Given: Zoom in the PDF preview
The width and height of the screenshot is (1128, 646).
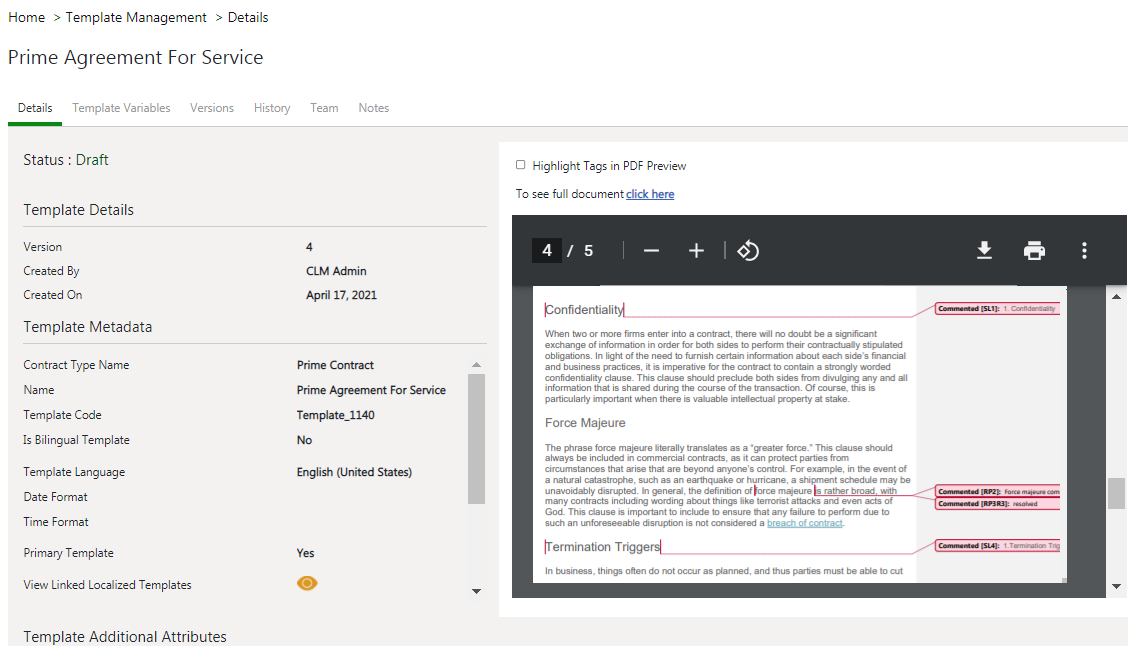Looking at the screenshot, I should point(697,250).
